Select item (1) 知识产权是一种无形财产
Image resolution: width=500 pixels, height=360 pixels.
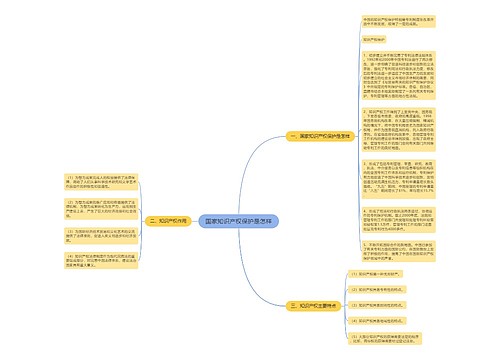pyautogui.click(x=376, y=274)
